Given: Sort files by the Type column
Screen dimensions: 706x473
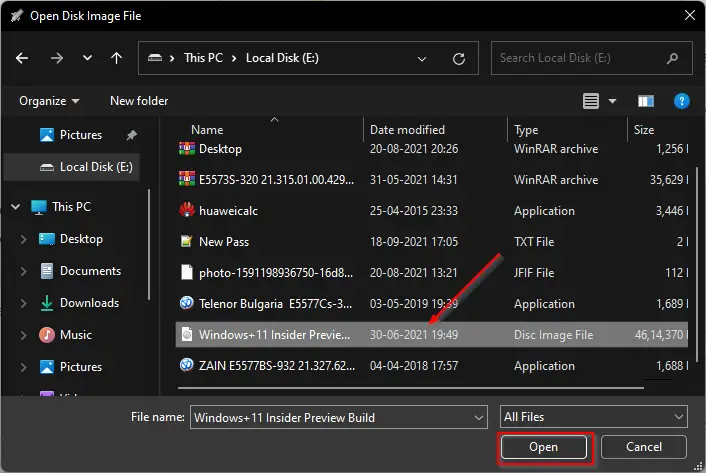Looking at the screenshot, I should (526, 130).
